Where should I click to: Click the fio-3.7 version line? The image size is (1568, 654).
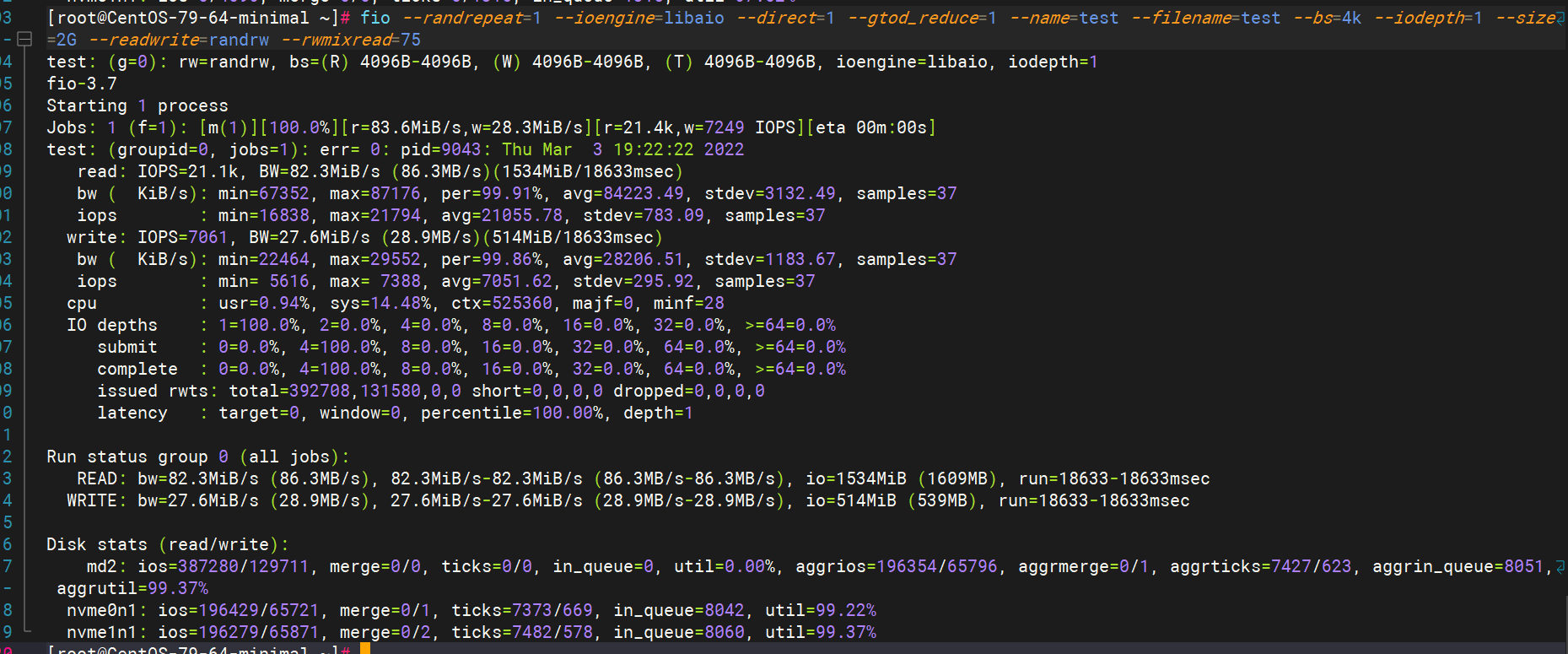[82, 84]
